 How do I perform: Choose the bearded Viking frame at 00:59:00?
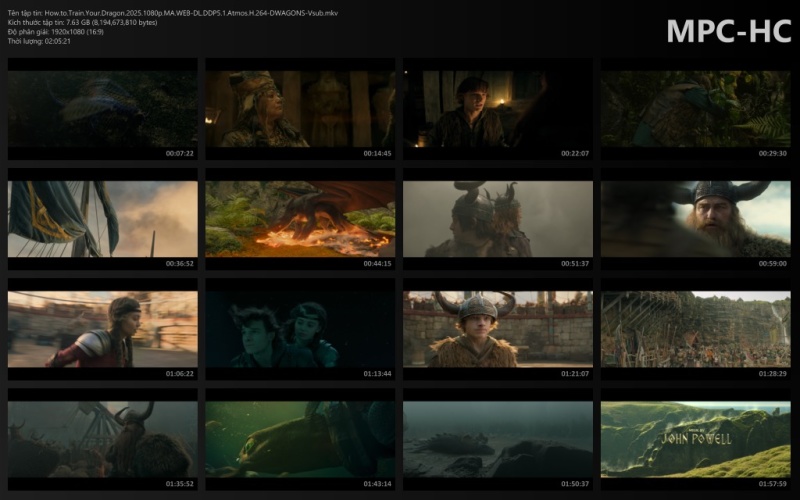pyautogui.click(x=695, y=219)
